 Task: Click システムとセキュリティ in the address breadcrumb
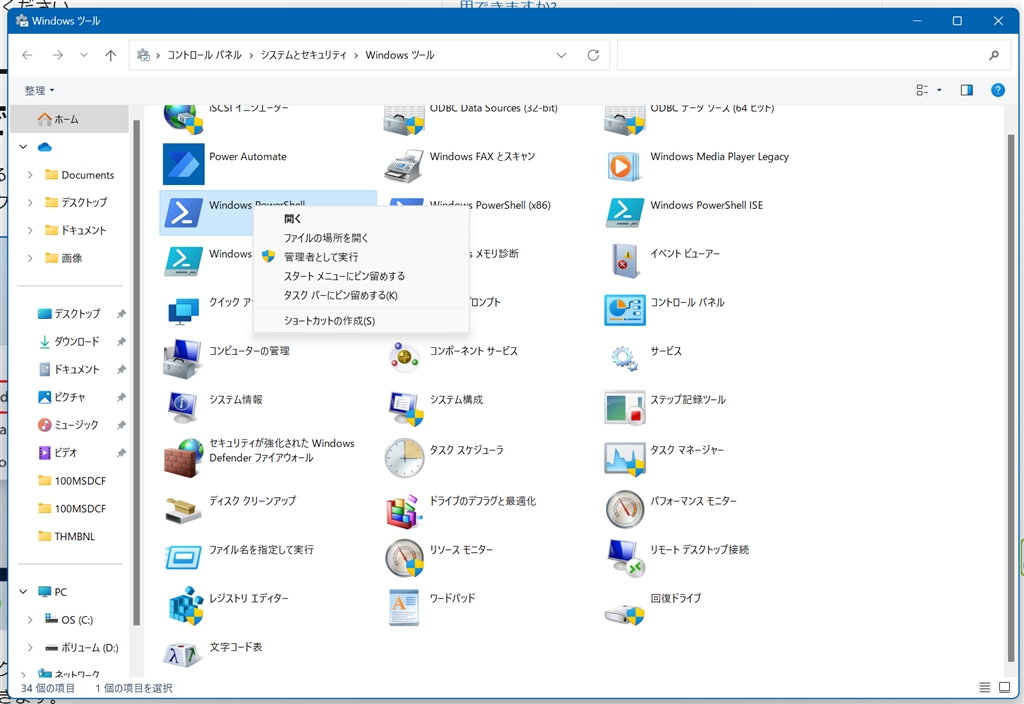(304, 56)
